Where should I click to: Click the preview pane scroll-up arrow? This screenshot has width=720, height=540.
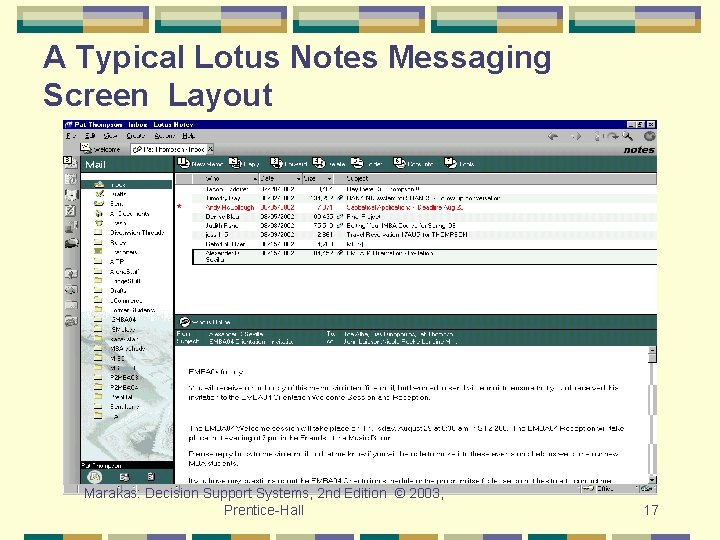click(x=652, y=350)
